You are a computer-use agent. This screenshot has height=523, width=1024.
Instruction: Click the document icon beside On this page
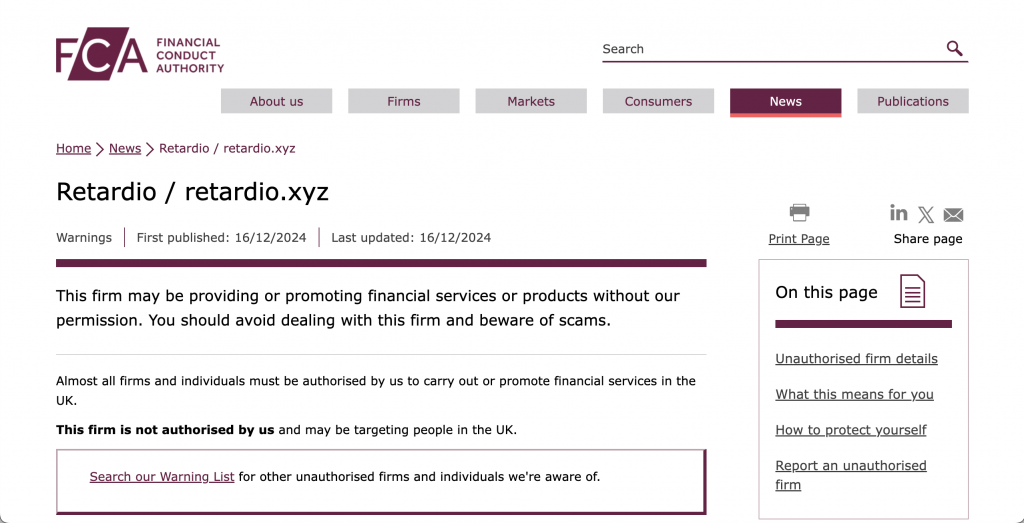click(912, 291)
